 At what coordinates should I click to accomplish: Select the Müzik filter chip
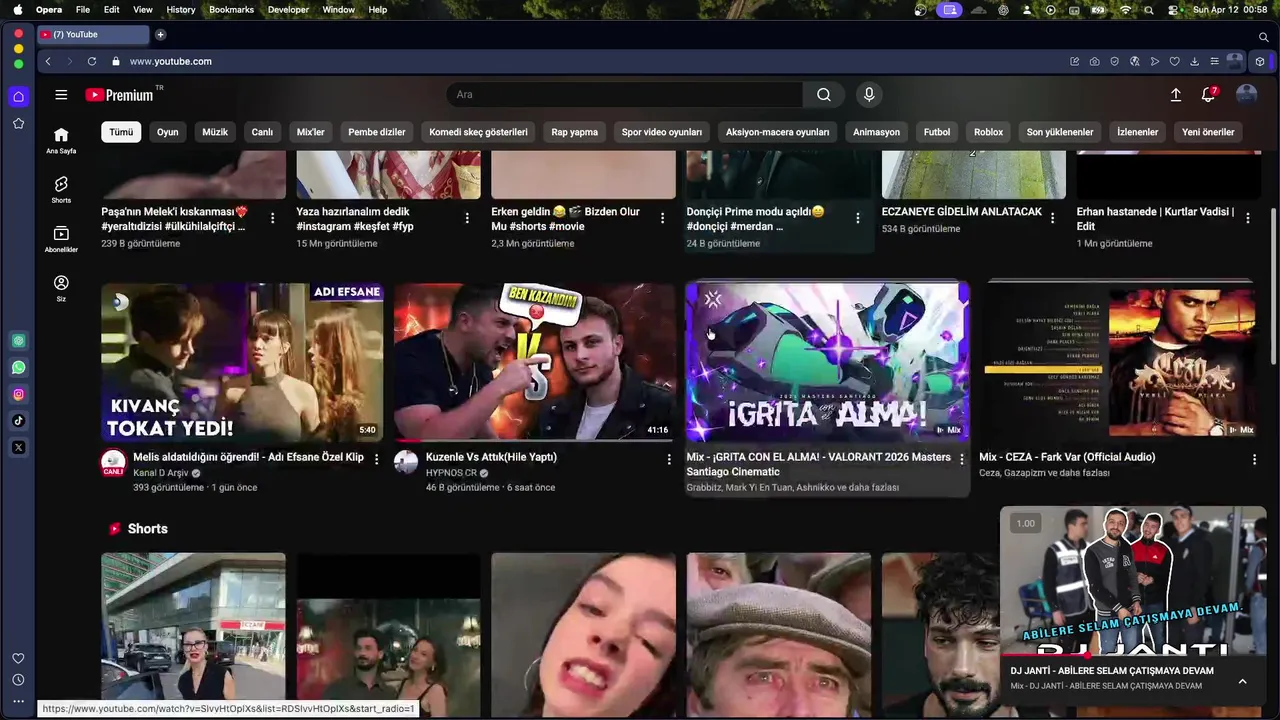pos(215,132)
